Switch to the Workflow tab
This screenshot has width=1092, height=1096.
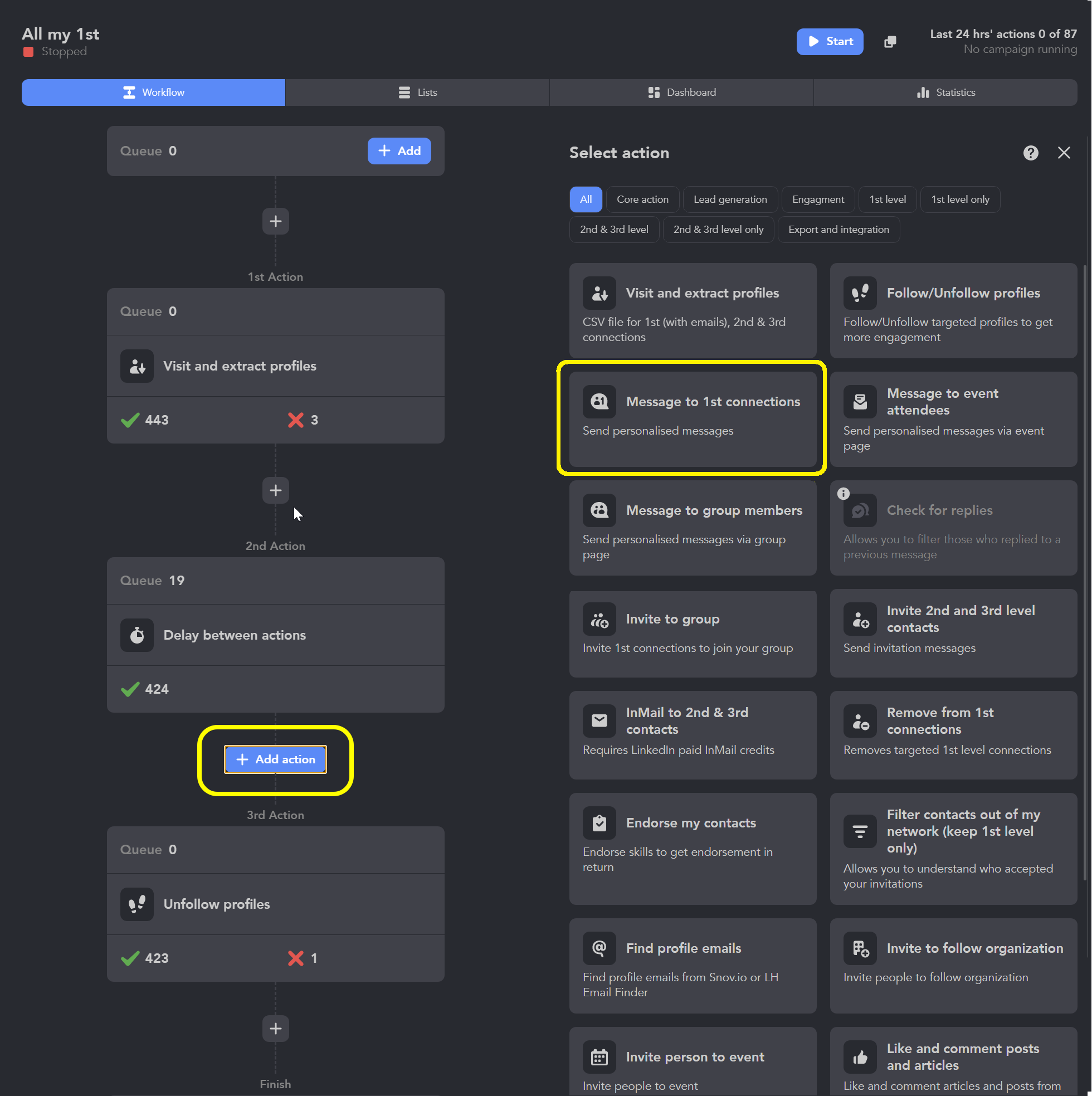pos(153,92)
